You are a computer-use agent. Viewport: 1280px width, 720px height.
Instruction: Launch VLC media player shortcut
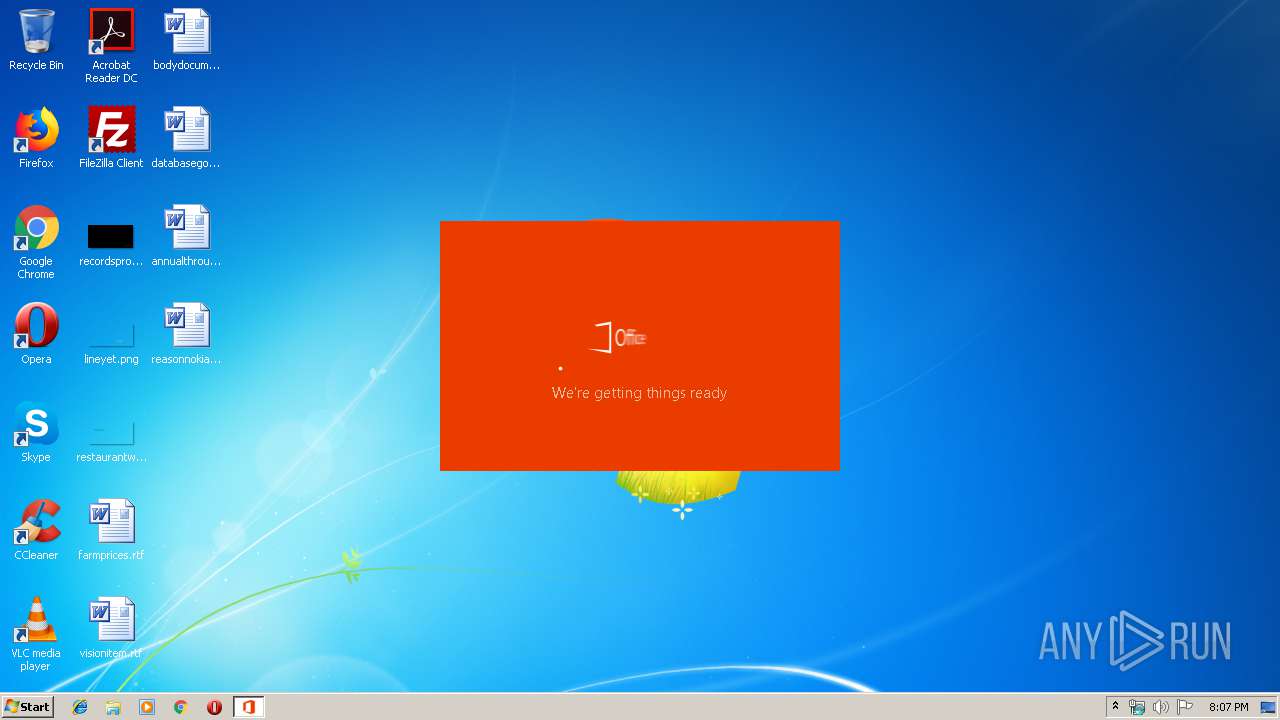pos(36,635)
